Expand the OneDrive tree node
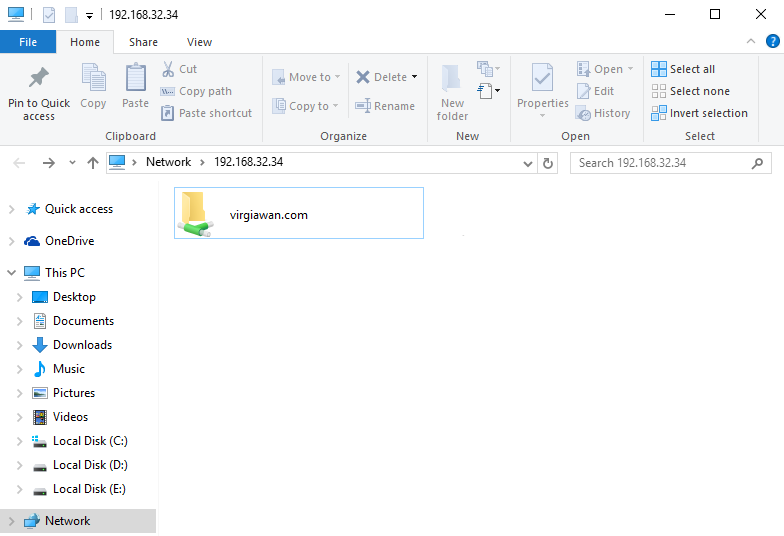The width and height of the screenshot is (784, 536). tap(12, 241)
